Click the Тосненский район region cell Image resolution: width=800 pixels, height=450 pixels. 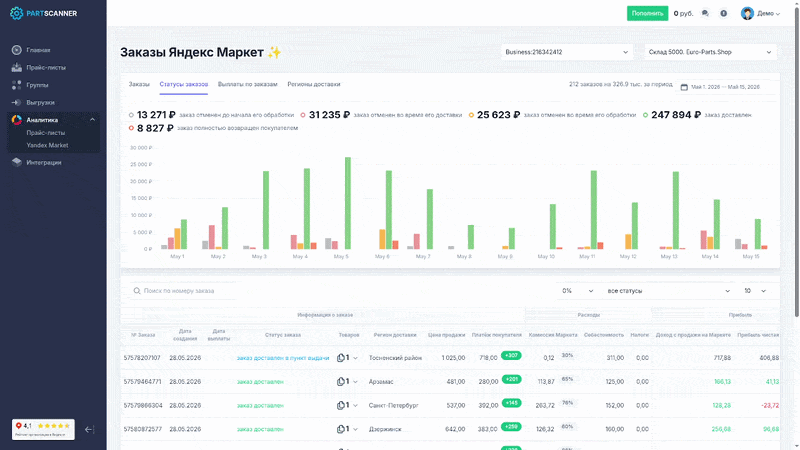pos(395,358)
